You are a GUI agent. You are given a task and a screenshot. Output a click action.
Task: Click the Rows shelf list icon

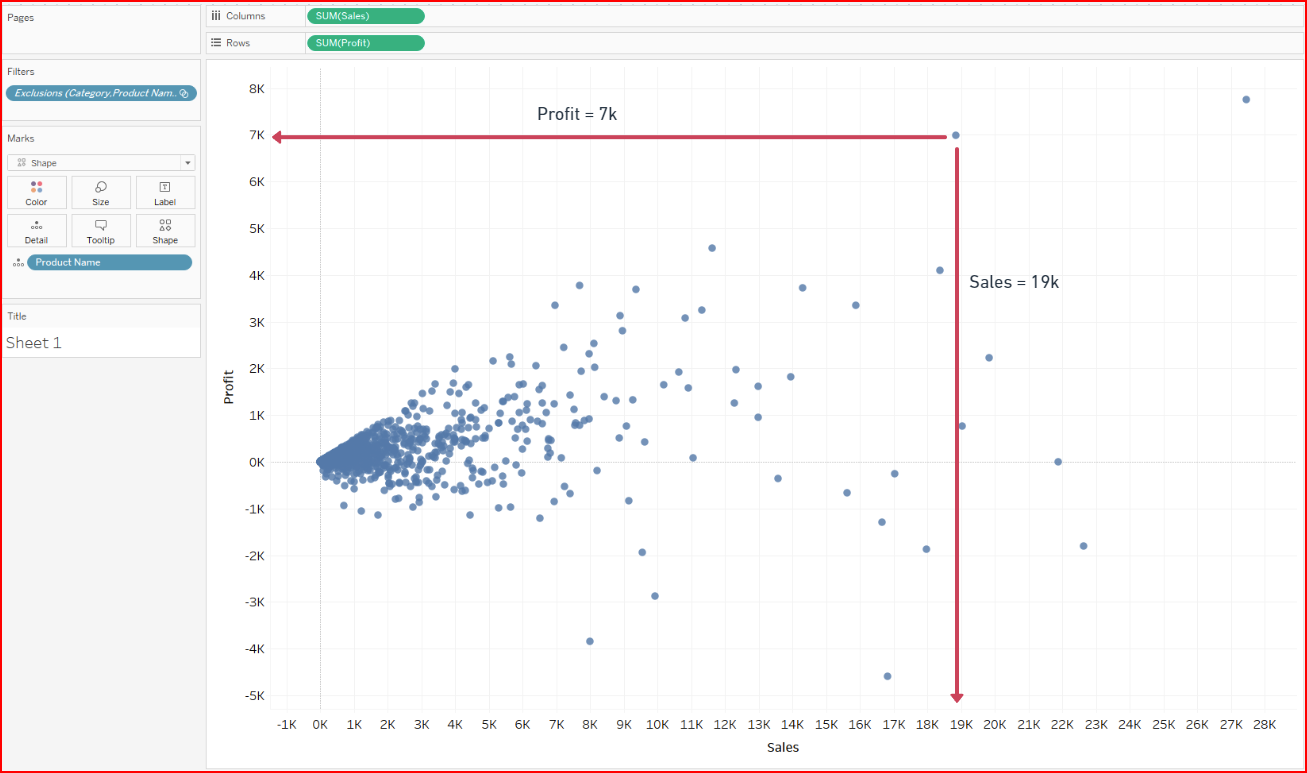pos(217,42)
